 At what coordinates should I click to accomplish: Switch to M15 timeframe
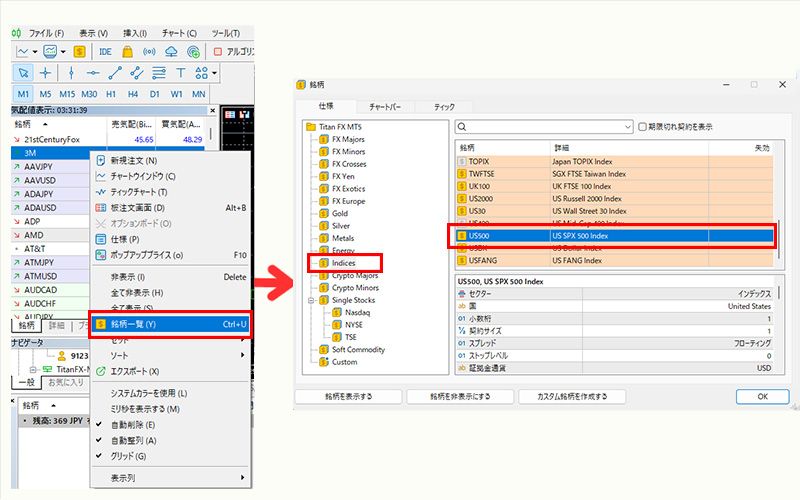pyautogui.click(x=67, y=94)
